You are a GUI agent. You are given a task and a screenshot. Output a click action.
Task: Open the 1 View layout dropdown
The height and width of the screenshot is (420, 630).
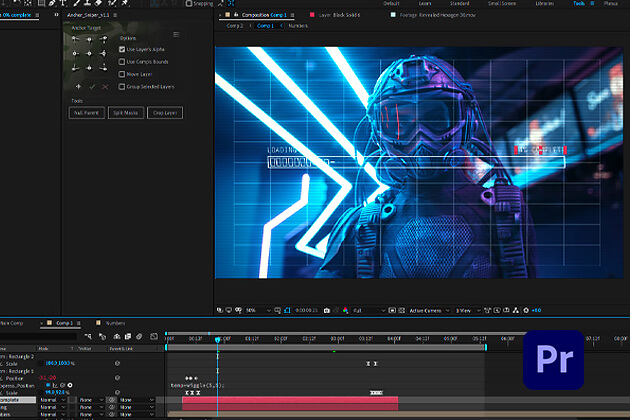coord(467,310)
